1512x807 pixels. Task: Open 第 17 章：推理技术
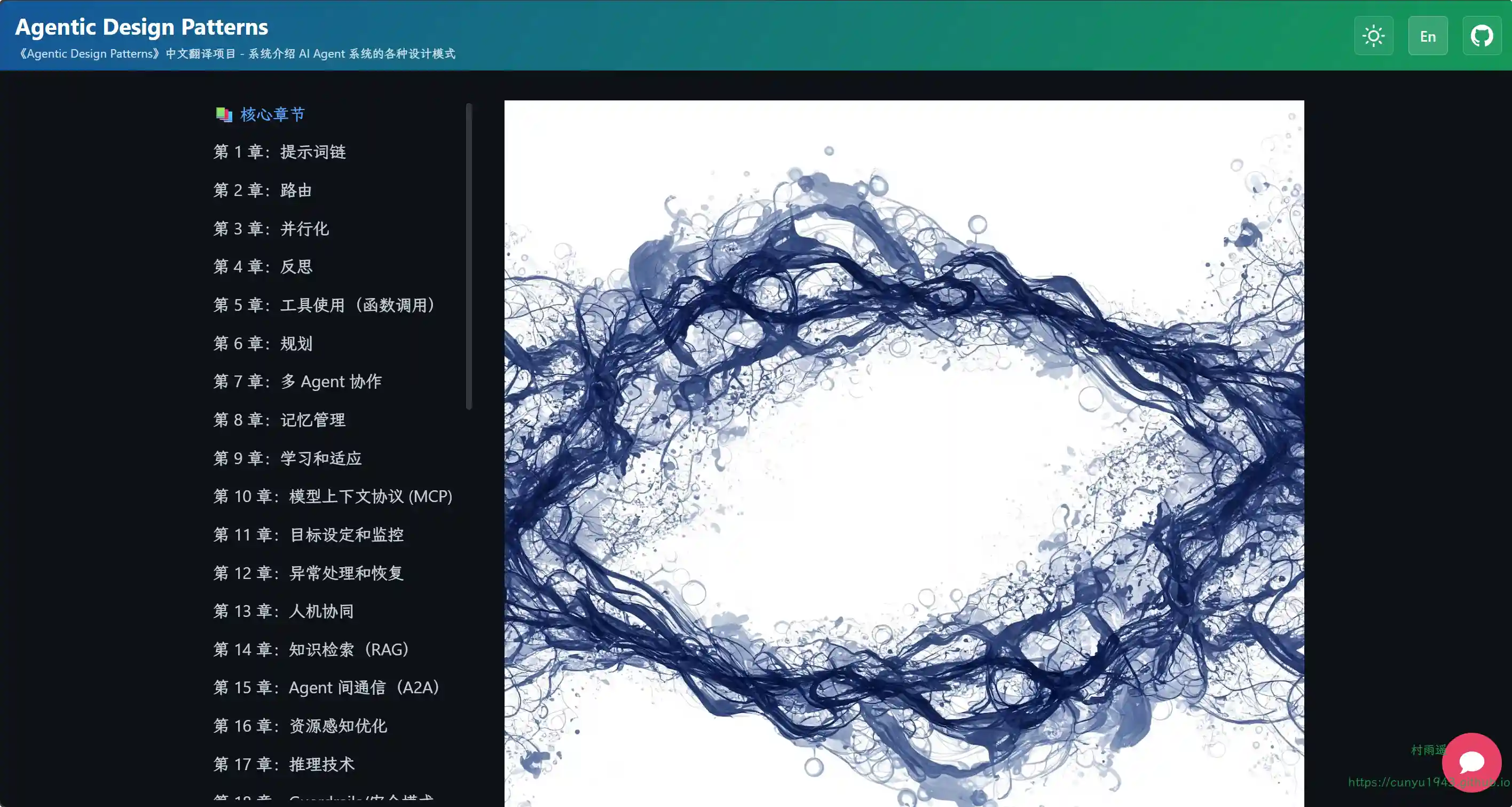click(x=284, y=765)
